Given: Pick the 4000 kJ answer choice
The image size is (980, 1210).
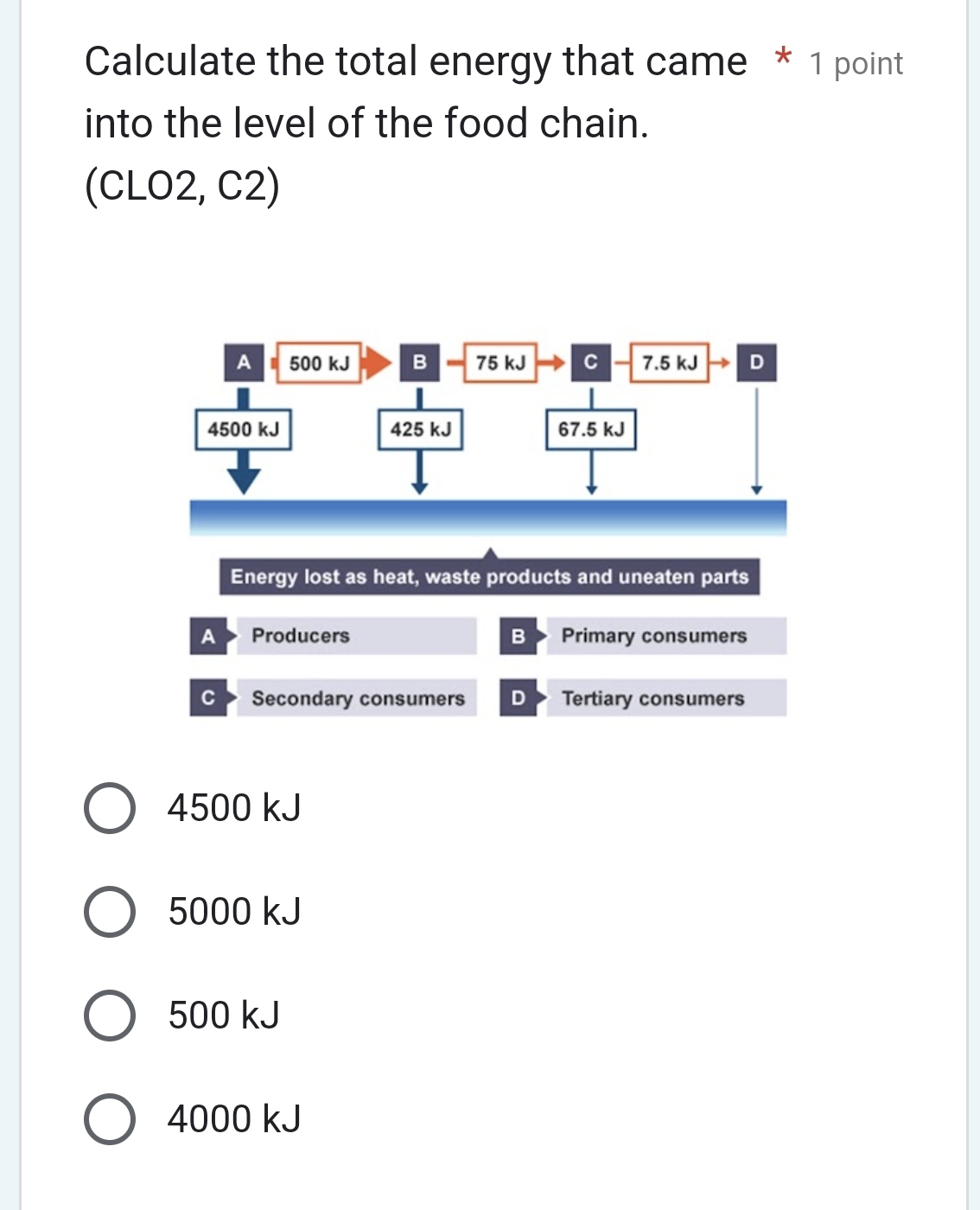Looking at the screenshot, I should [x=111, y=1120].
